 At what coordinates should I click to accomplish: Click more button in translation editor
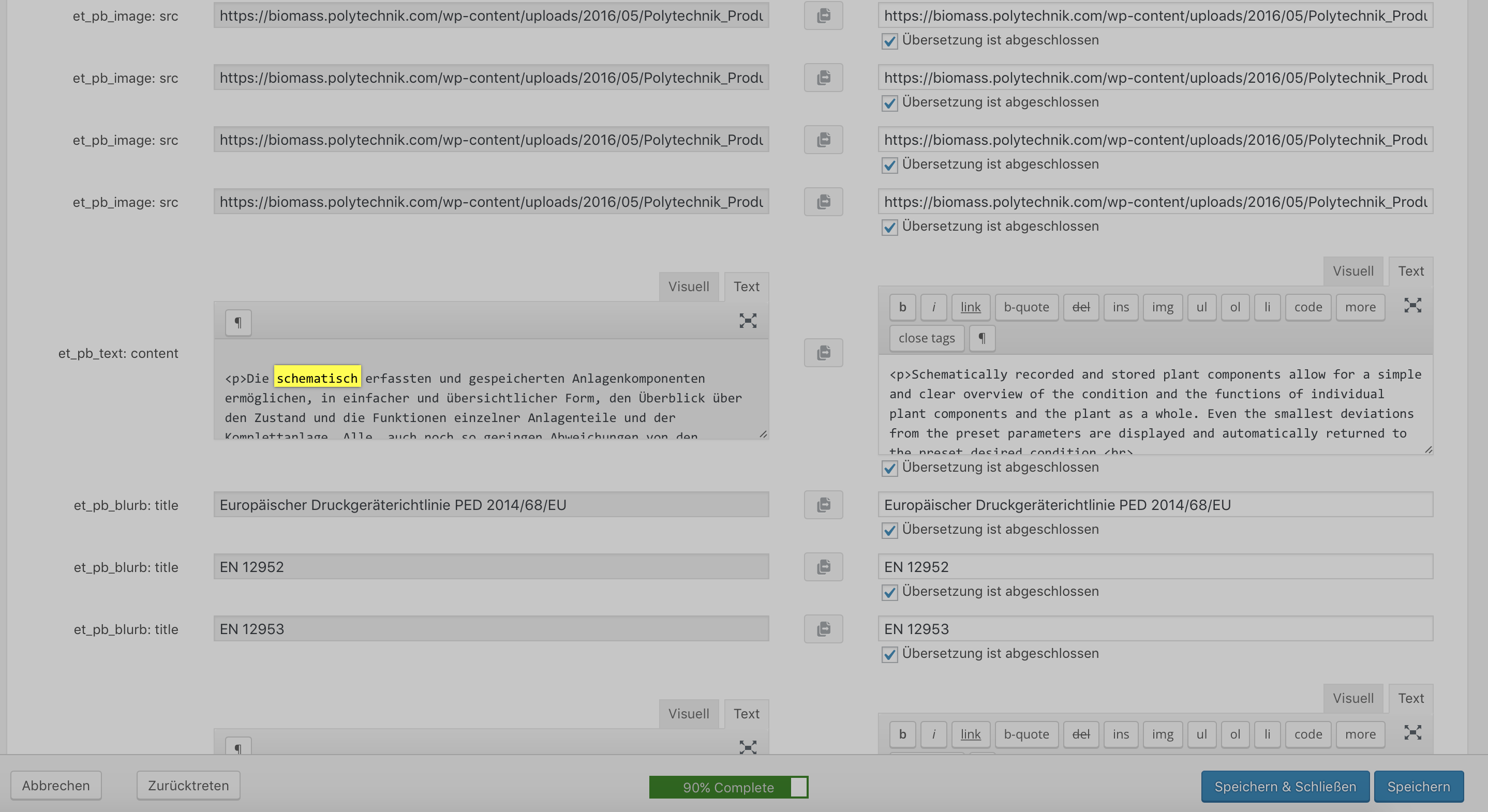point(1360,307)
